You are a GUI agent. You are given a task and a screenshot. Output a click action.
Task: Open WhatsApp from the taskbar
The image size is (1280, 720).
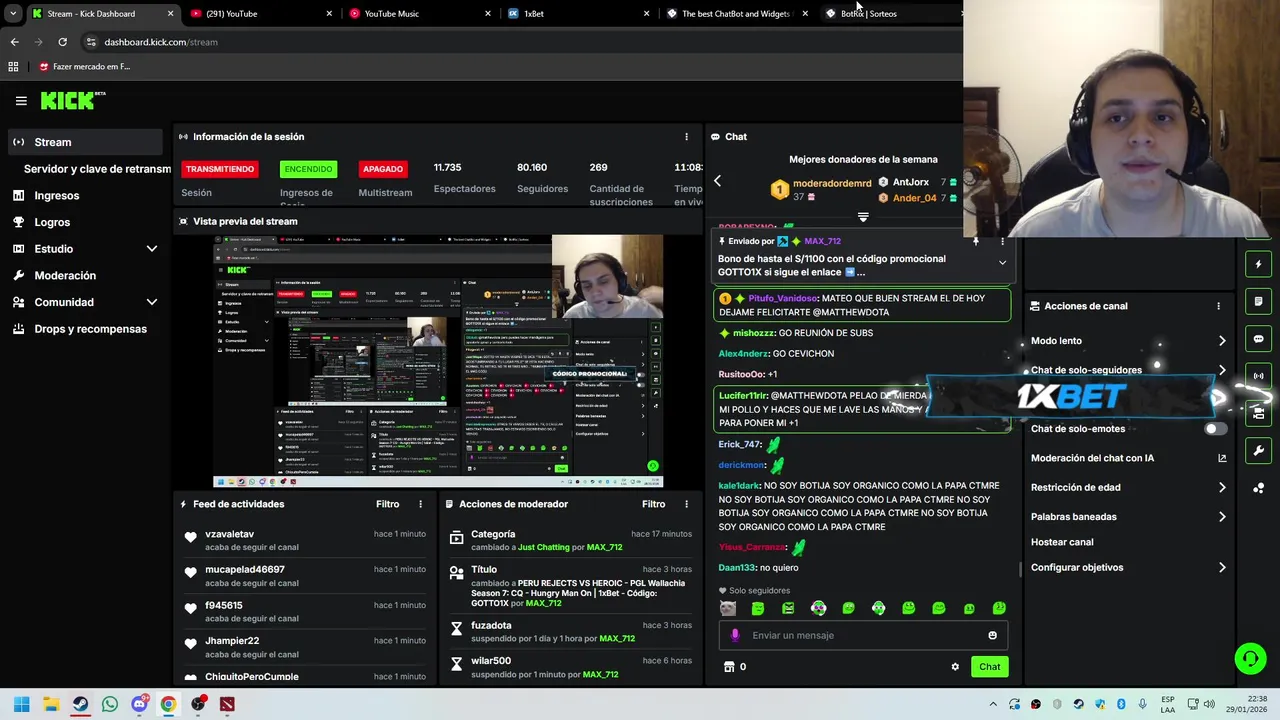click(x=110, y=704)
